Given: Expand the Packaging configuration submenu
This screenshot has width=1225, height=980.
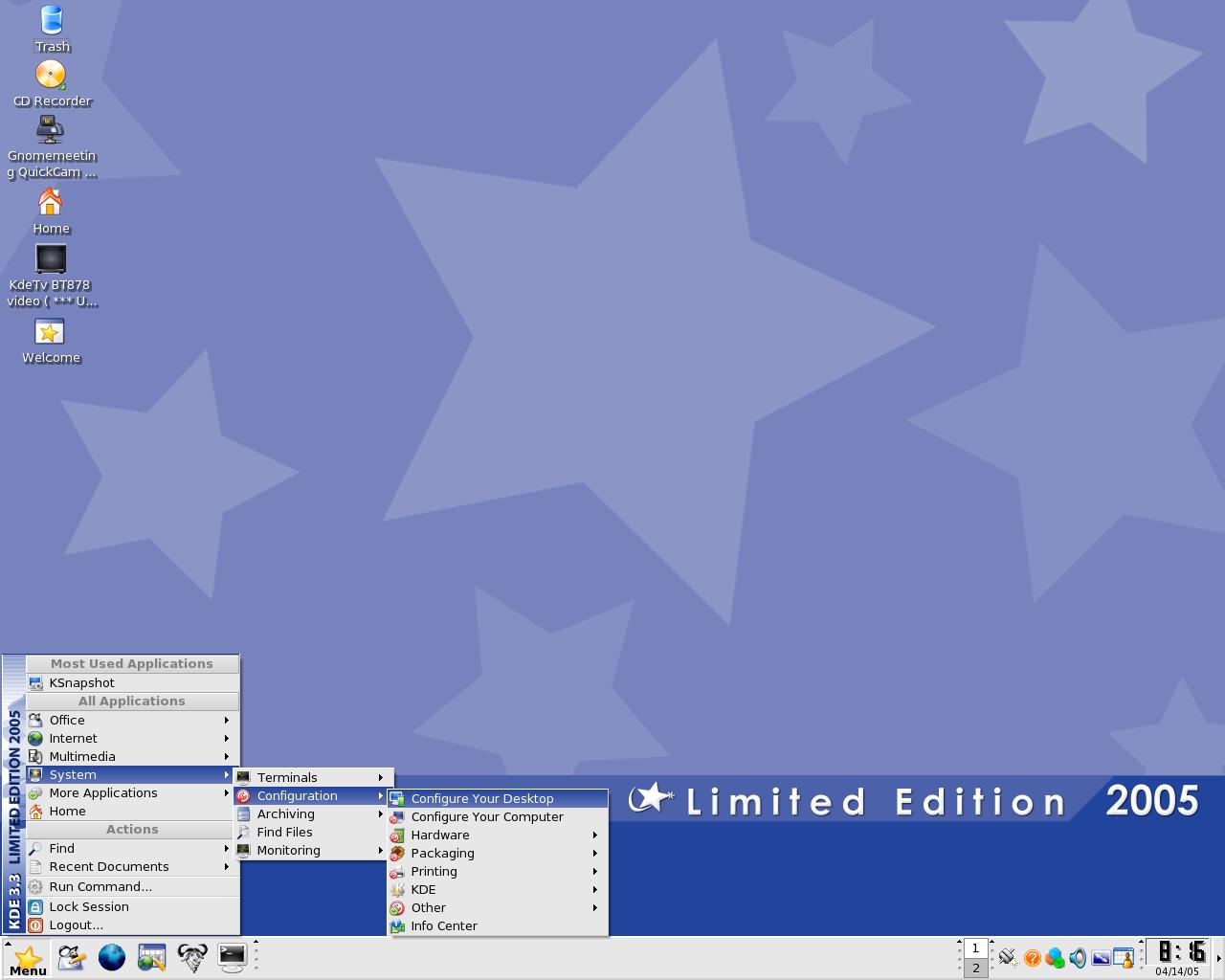Looking at the screenshot, I should click(x=498, y=854).
